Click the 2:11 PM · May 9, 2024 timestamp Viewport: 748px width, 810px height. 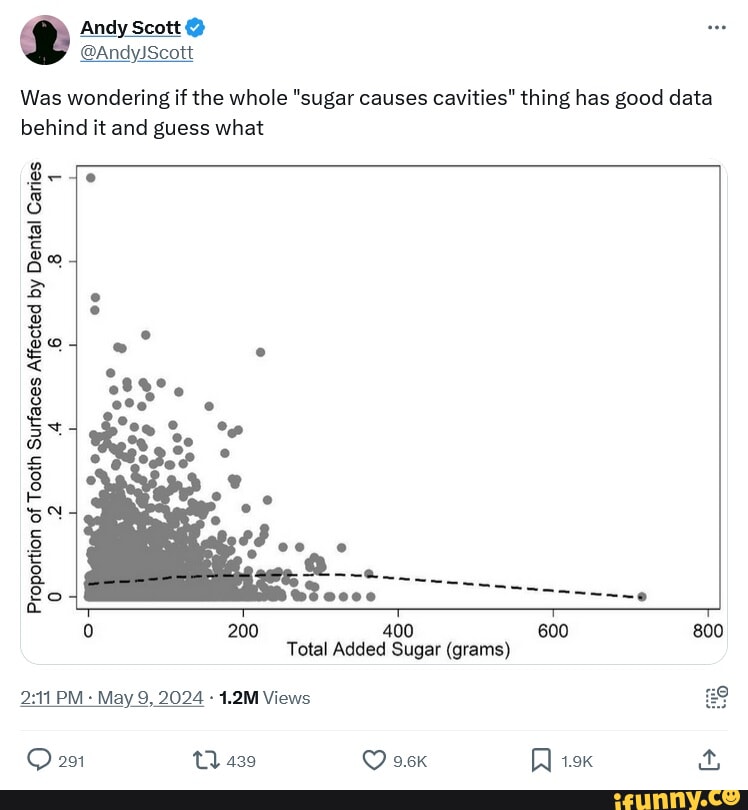point(112,698)
